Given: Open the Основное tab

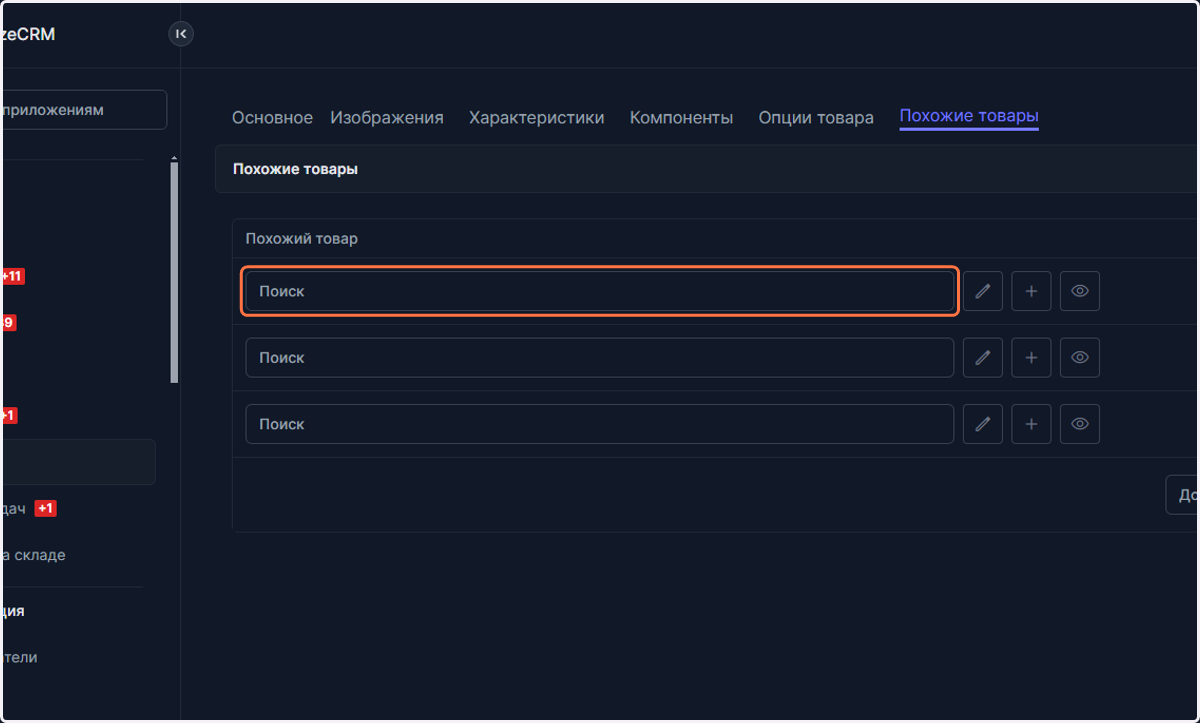Looking at the screenshot, I should point(272,118).
